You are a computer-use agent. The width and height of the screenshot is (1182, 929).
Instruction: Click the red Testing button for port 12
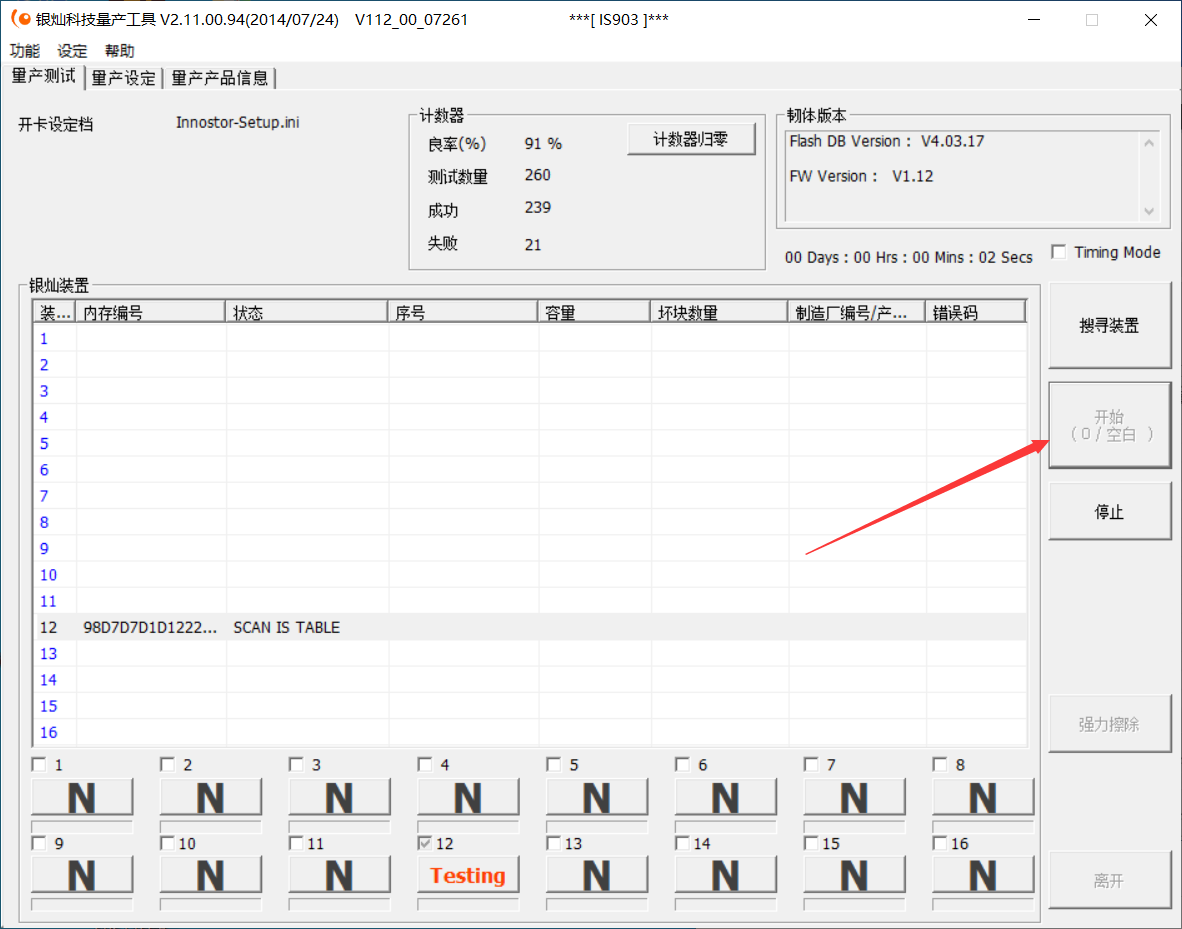click(468, 875)
